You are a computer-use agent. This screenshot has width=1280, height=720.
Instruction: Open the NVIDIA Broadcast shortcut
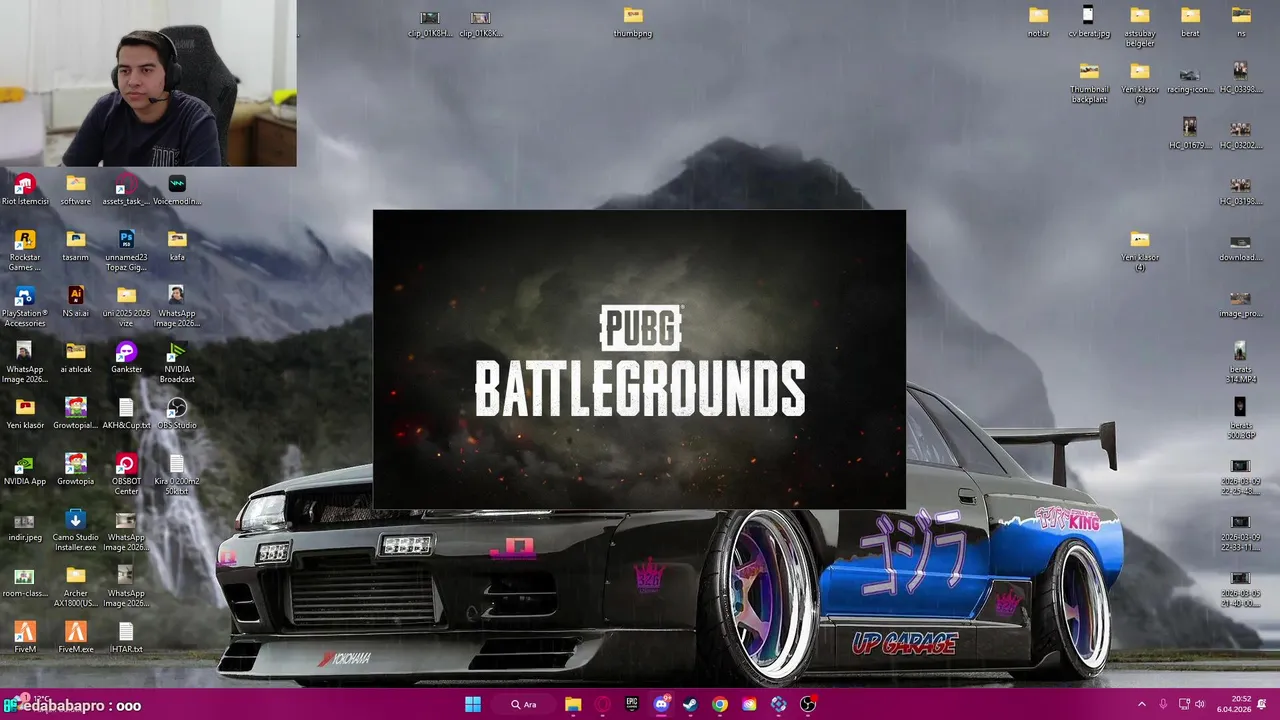click(x=177, y=362)
